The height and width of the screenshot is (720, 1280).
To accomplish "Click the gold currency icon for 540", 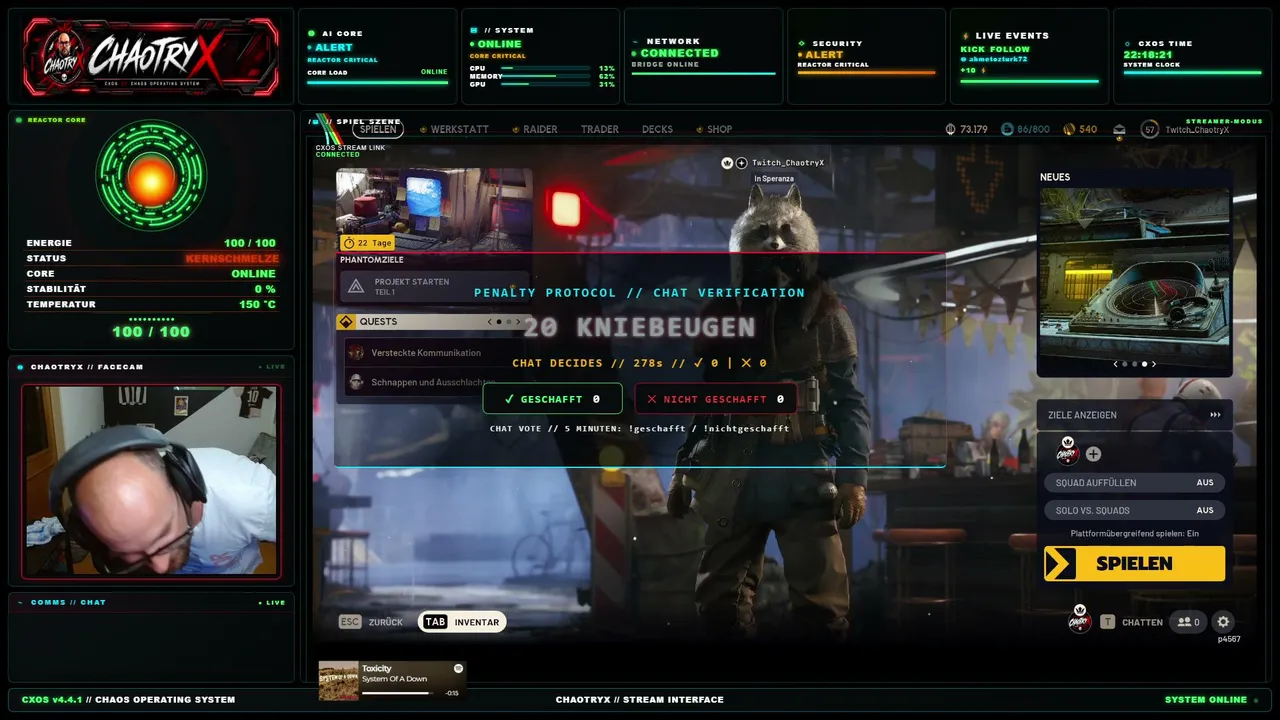I will 1069,129.
